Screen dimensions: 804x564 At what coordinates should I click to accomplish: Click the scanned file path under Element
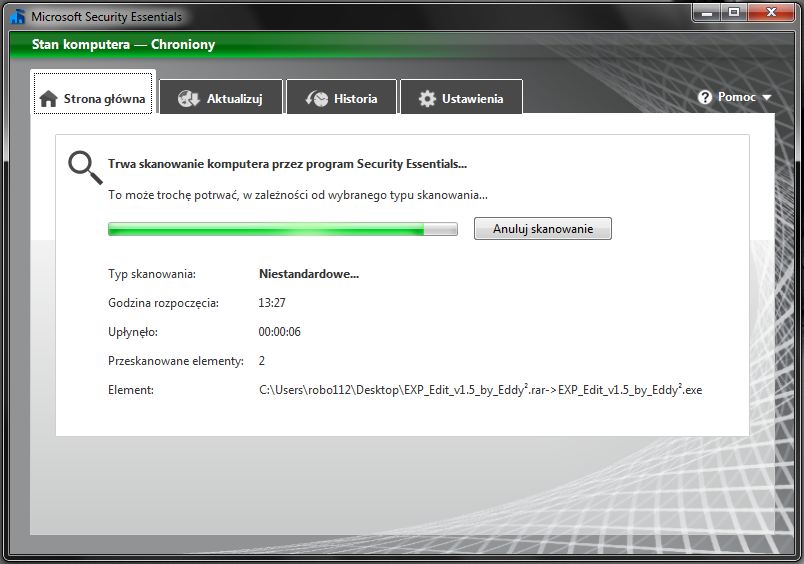[480, 390]
